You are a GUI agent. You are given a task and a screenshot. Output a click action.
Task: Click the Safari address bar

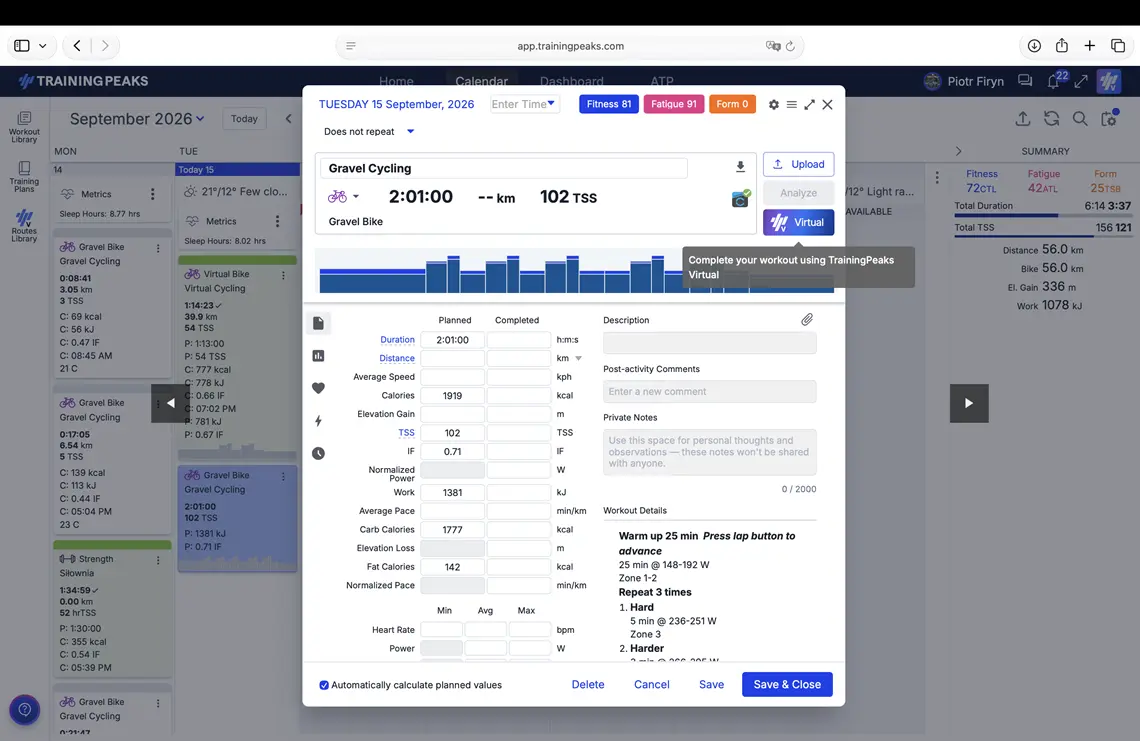[x=570, y=46]
